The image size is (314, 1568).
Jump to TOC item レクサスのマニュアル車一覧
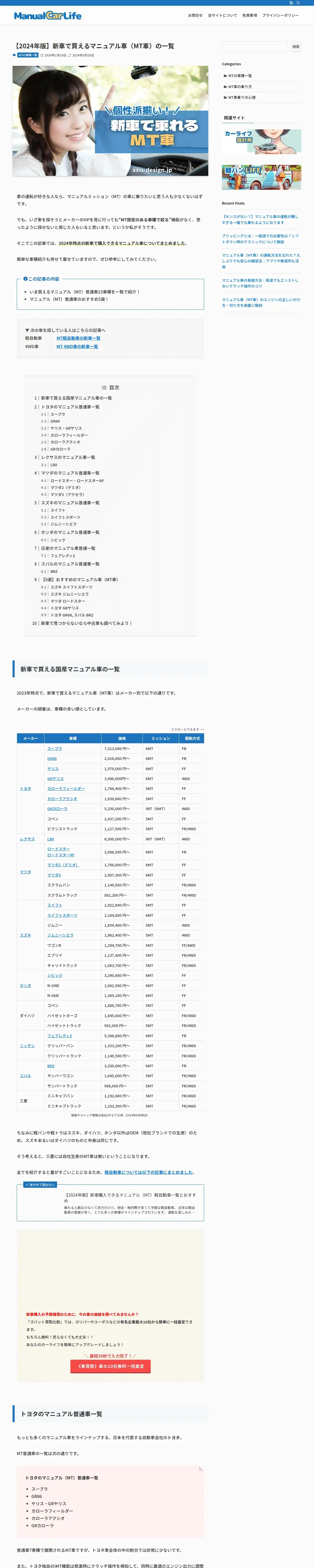(68, 457)
